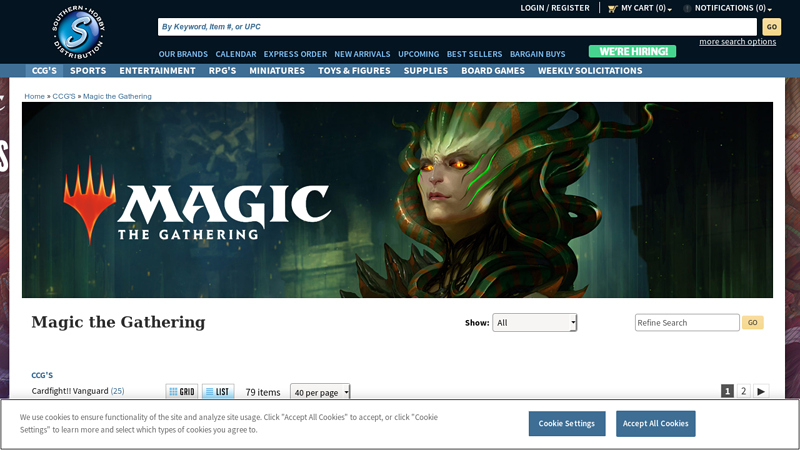
Task: Click Magic the Gathering breadcrumb
Action: (117, 96)
